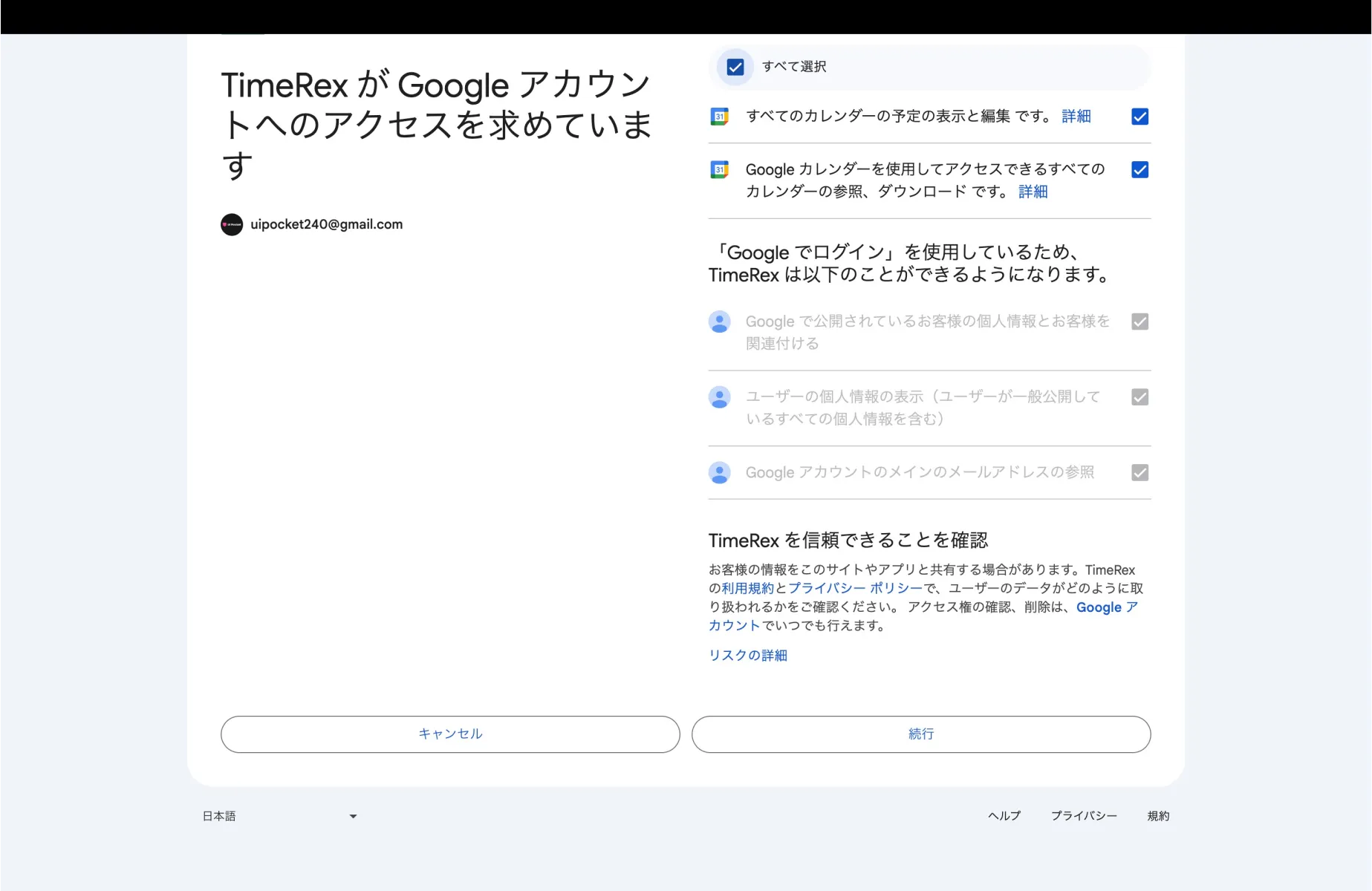This screenshot has height=891, width=1372.
Task: Click the person icon beside user personal info display
Action: (719, 397)
